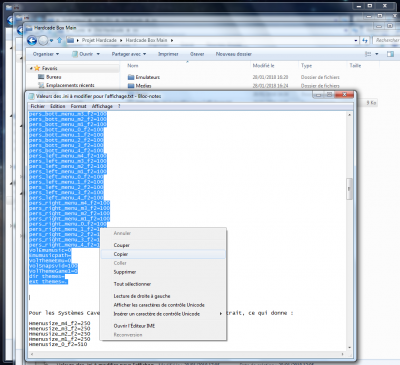Open the address bar history dropdown
Viewport: 400px width, 365px height.
[356, 40]
